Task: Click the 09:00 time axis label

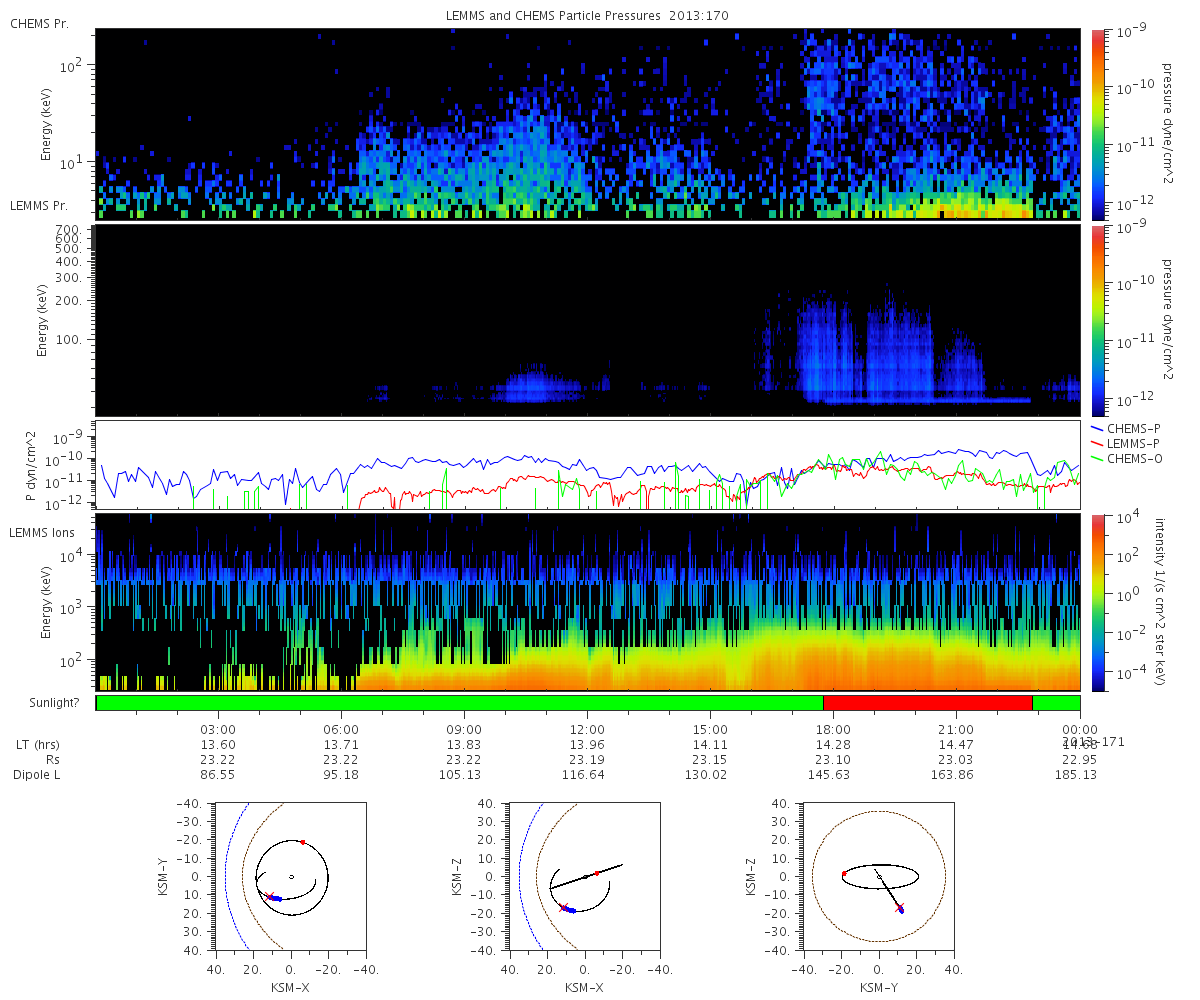Action: (x=464, y=729)
